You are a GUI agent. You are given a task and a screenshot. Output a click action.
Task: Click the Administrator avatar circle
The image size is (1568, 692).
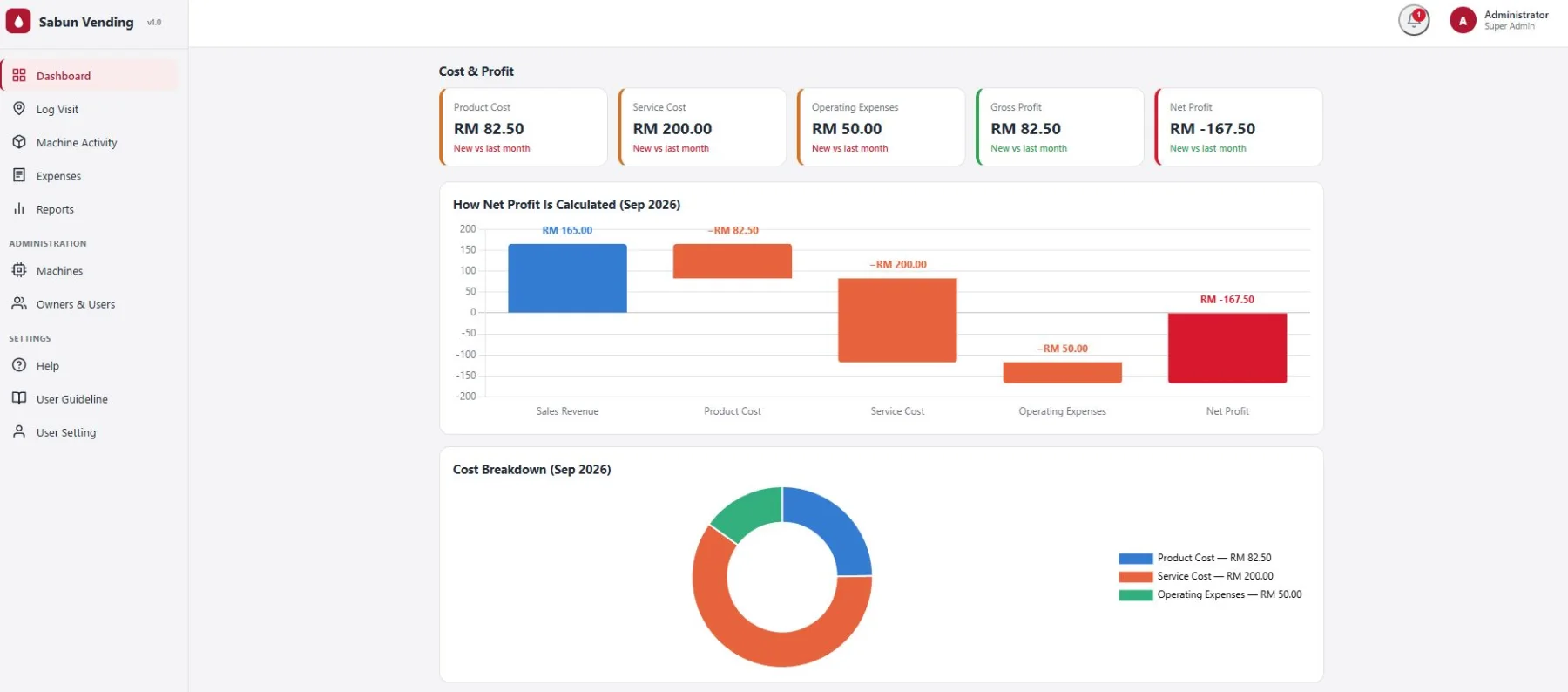pos(1463,21)
